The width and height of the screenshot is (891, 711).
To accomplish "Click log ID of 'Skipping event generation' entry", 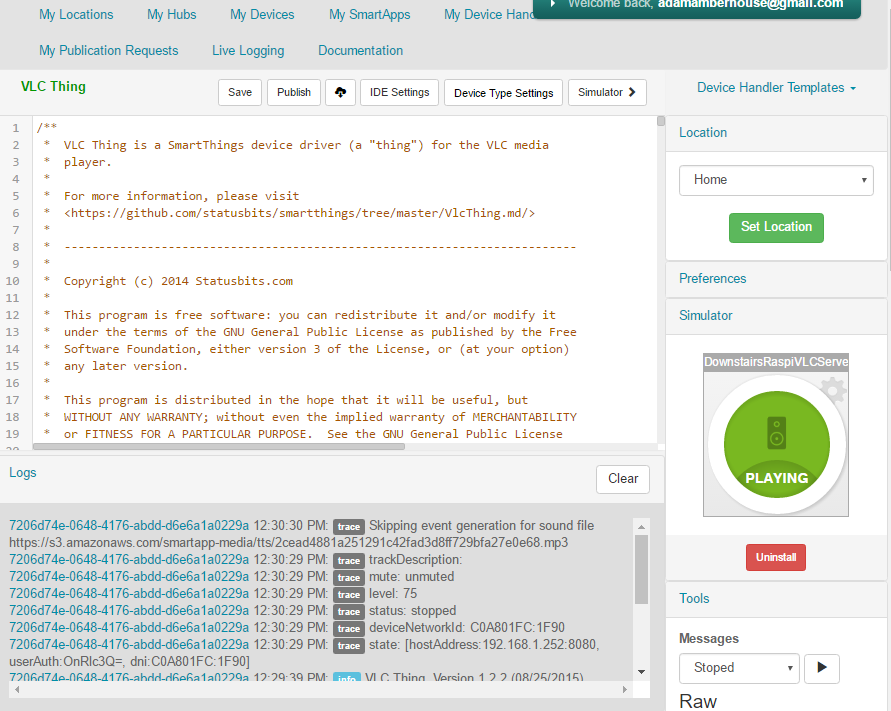I will (129, 526).
